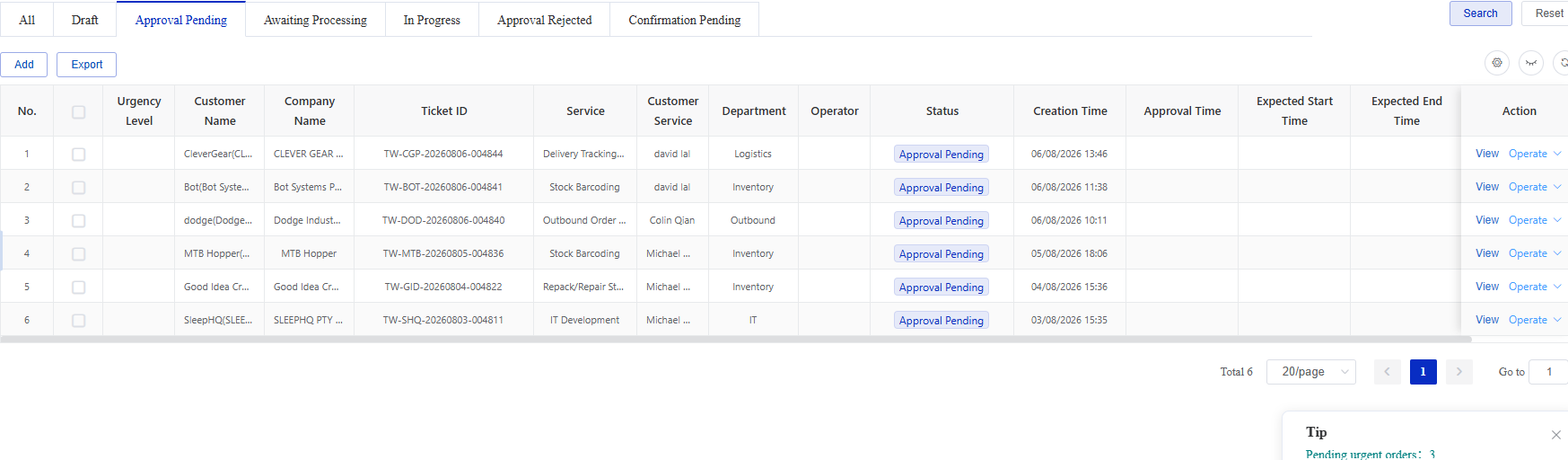Screen dimensions: 1568x460
Task: Open the In Progress tab
Action: click(432, 20)
